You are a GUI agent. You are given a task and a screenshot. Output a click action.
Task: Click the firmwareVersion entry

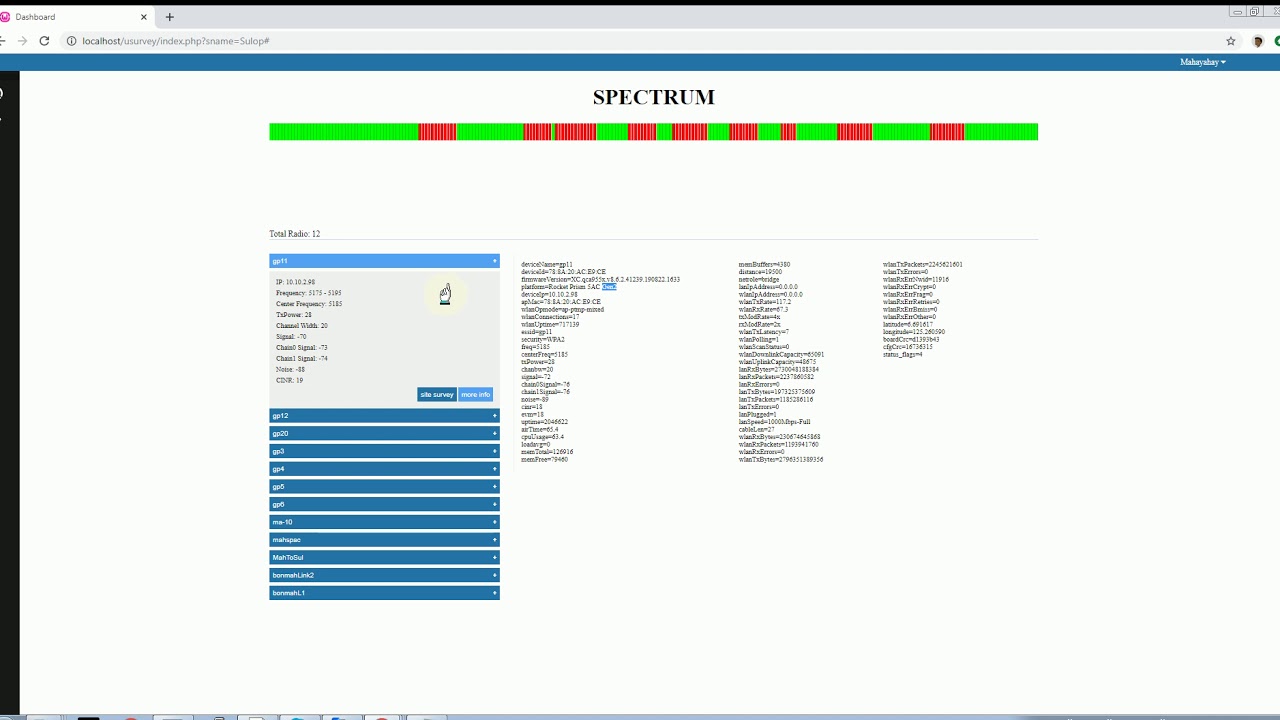pos(600,280)
